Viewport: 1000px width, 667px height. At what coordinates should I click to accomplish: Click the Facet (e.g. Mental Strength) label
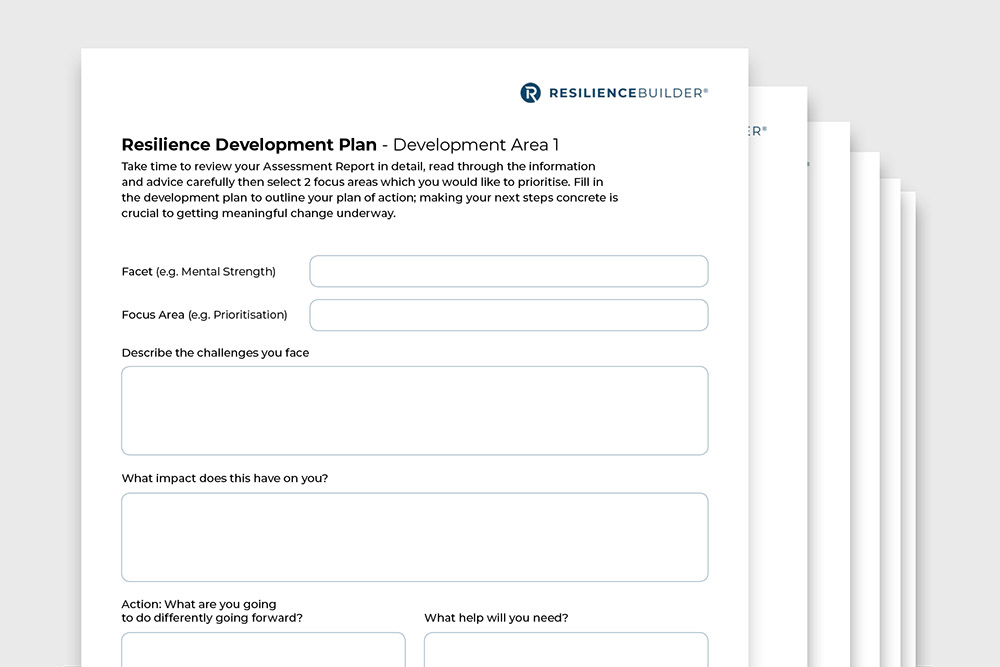(x=198, y=271)
